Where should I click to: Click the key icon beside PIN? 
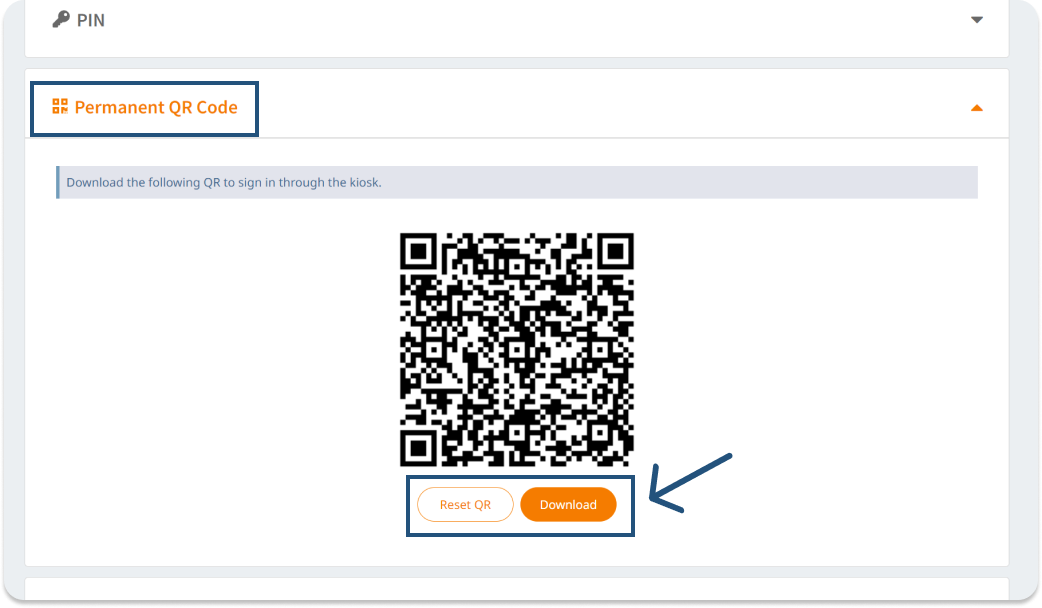pos(61,19)
